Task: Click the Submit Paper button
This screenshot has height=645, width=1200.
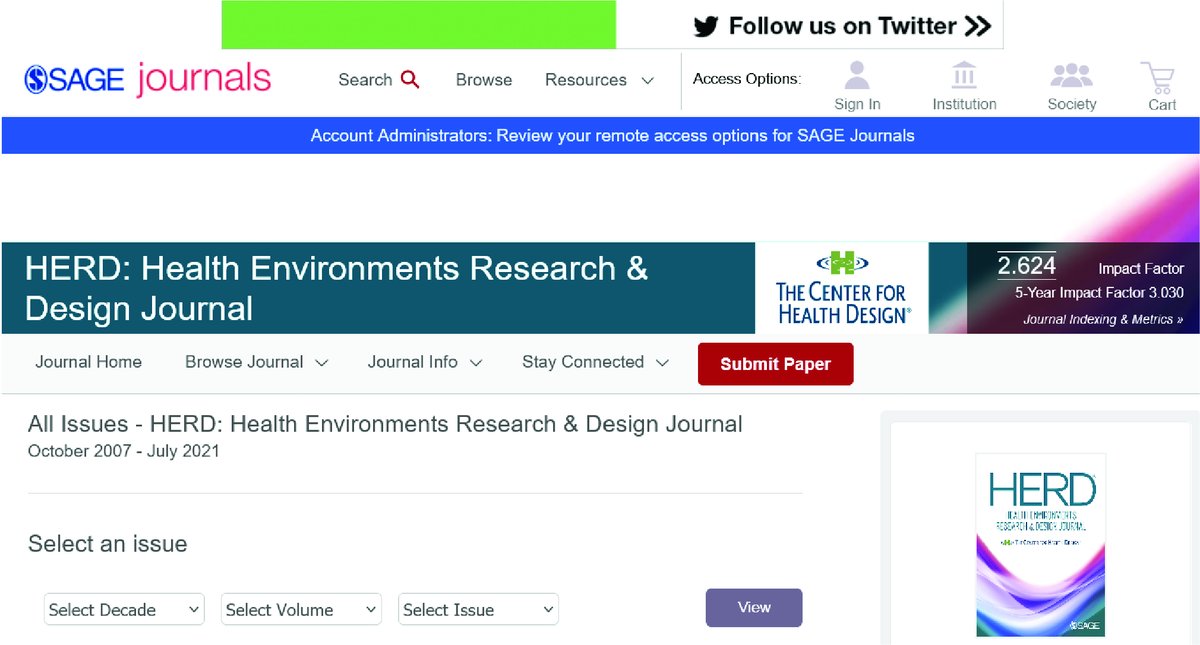Action: [x=775, y=364]
